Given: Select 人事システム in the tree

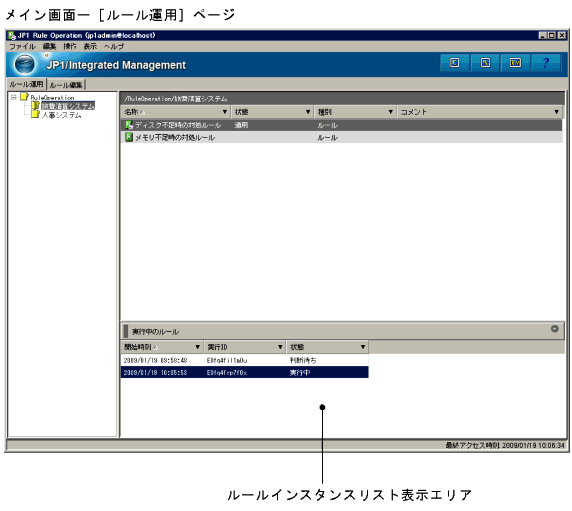Looking at the screenshot, I should (62, 115).
